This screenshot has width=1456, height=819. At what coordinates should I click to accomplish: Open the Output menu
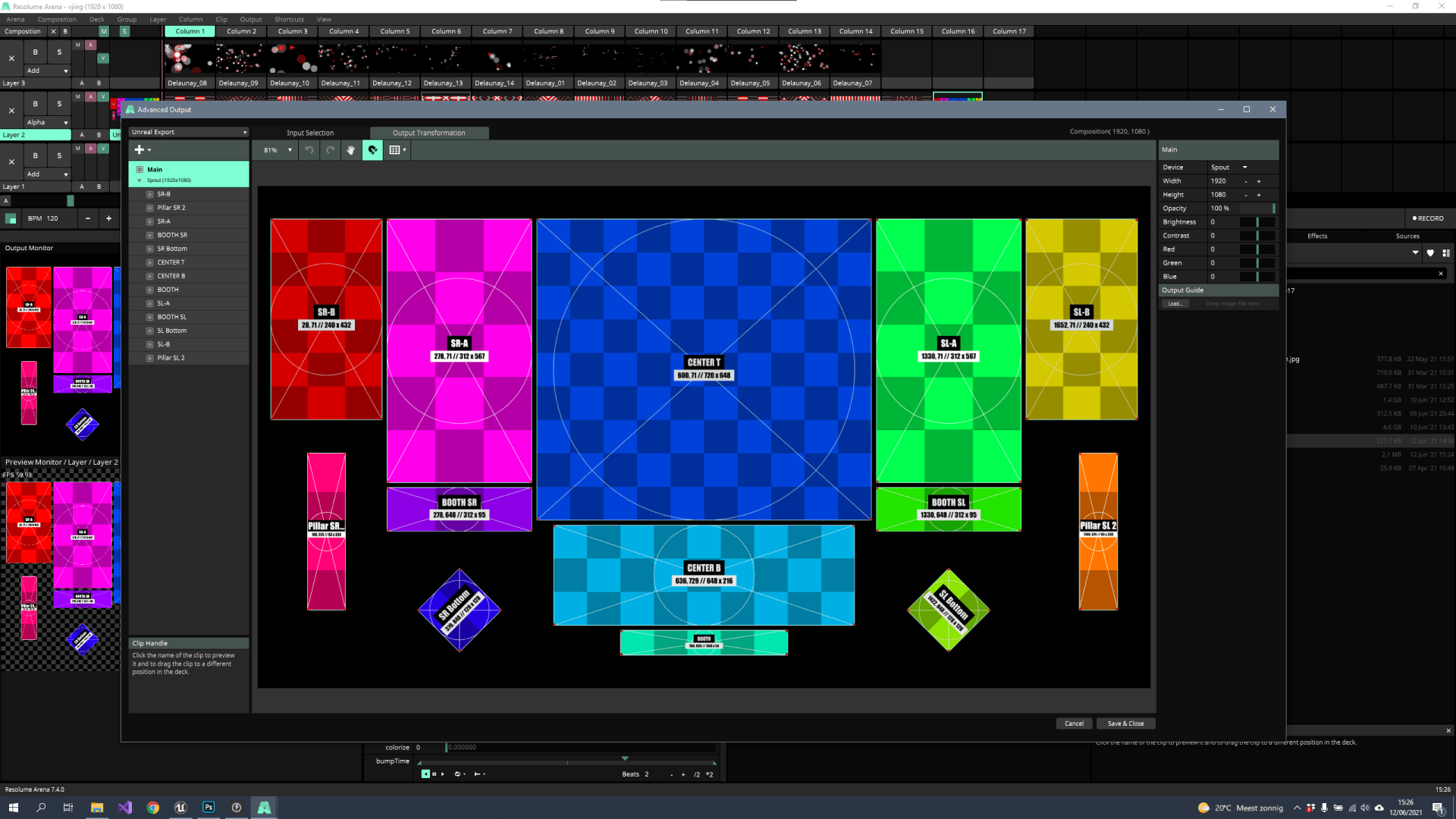(x=250, y=19)
